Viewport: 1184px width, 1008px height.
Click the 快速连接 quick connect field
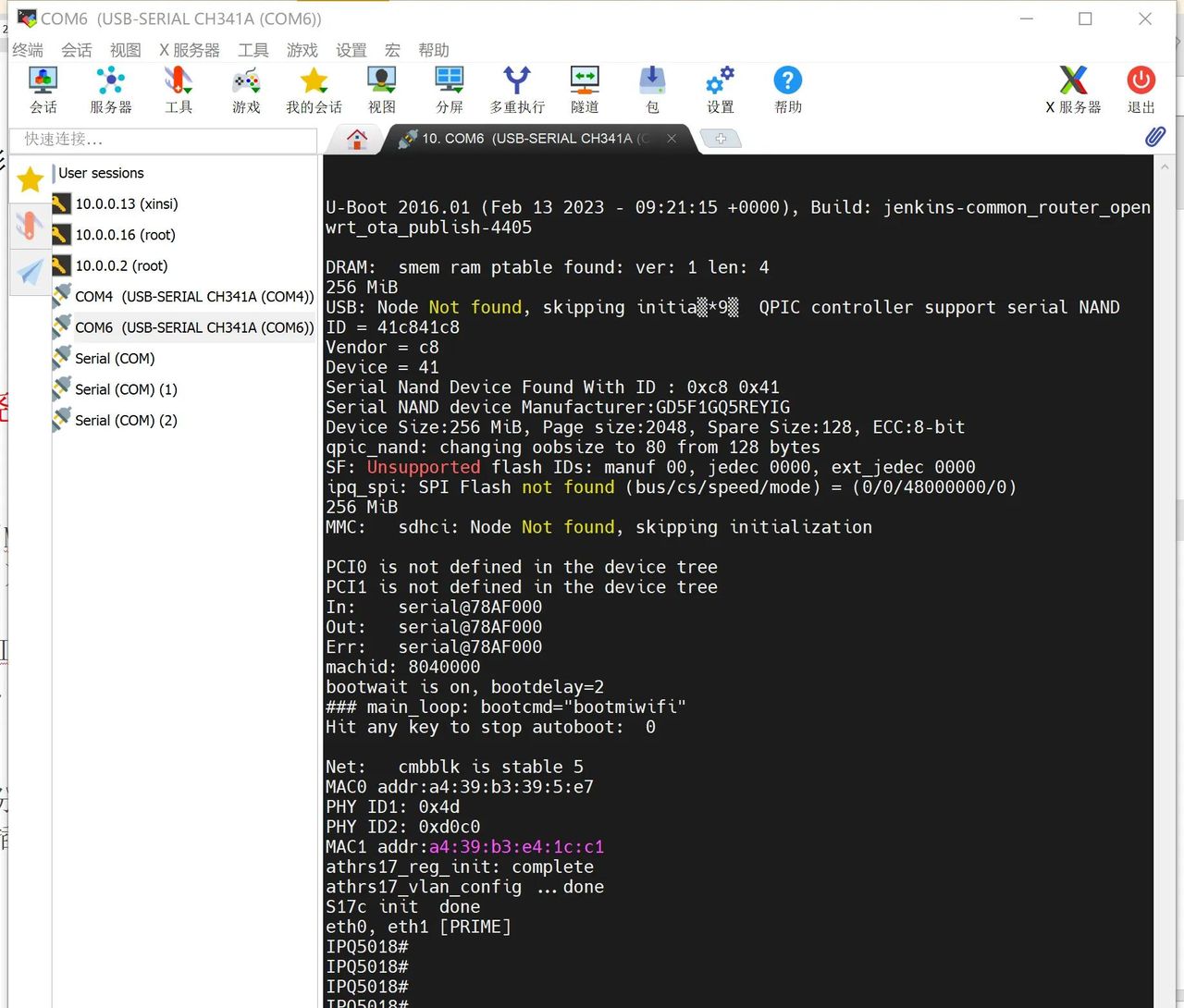[163, 140]
